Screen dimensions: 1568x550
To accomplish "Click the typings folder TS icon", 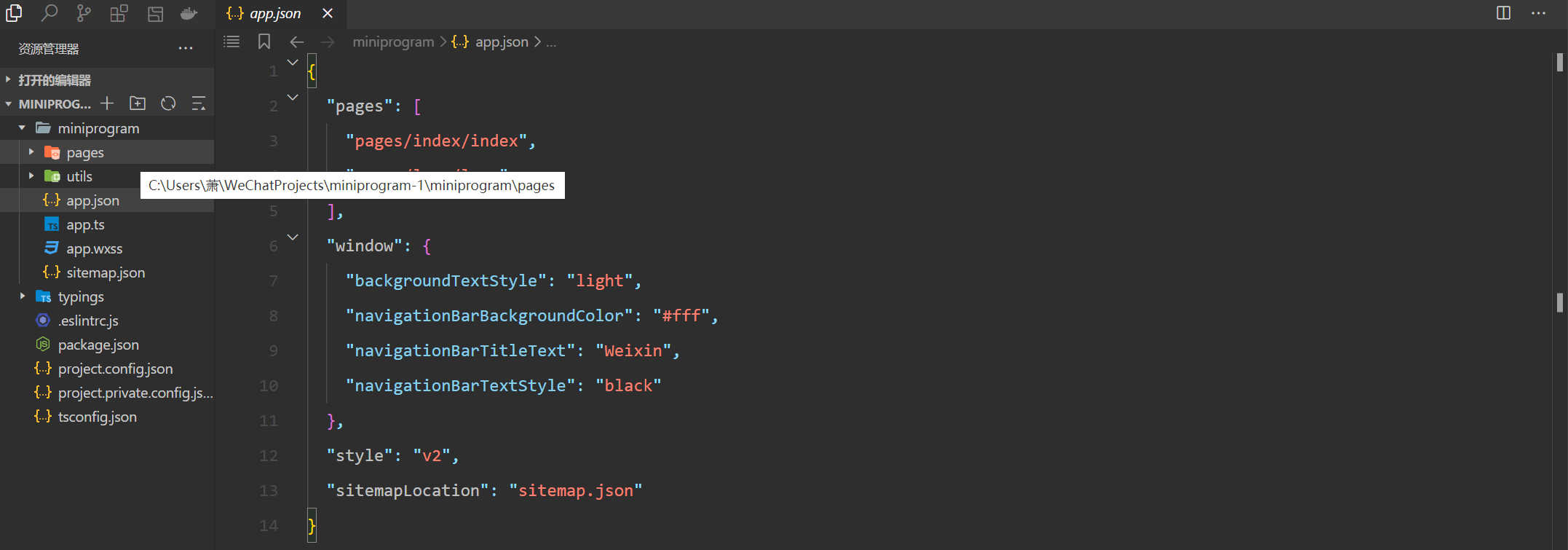I will tap(43, 296).
